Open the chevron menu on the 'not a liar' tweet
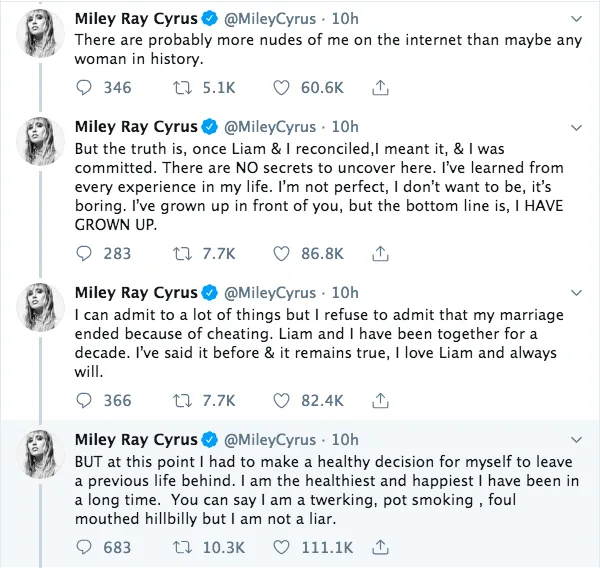600x568 pixels. (x=575, y=440)
